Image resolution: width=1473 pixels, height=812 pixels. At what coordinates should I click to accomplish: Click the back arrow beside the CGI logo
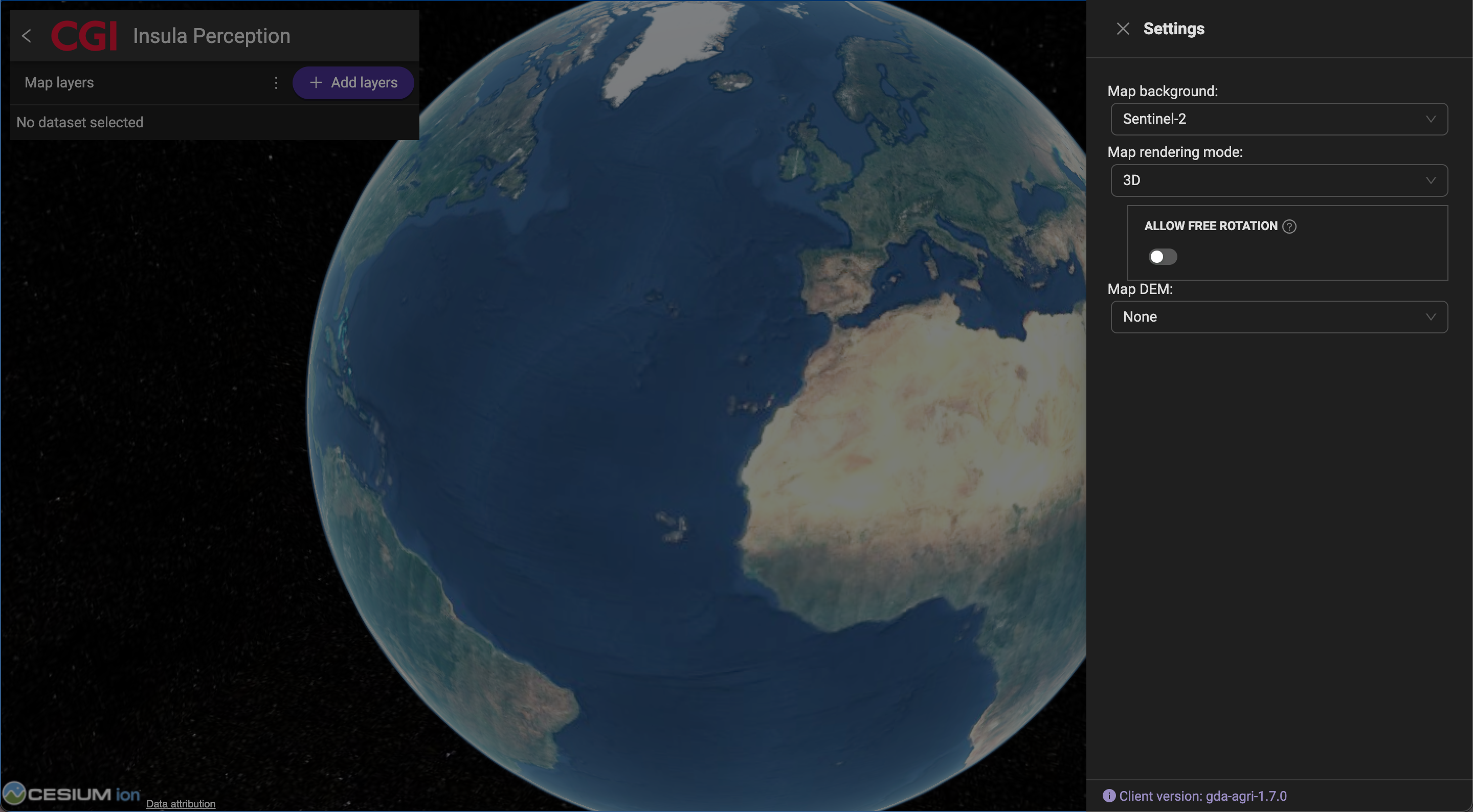point(26,36)
